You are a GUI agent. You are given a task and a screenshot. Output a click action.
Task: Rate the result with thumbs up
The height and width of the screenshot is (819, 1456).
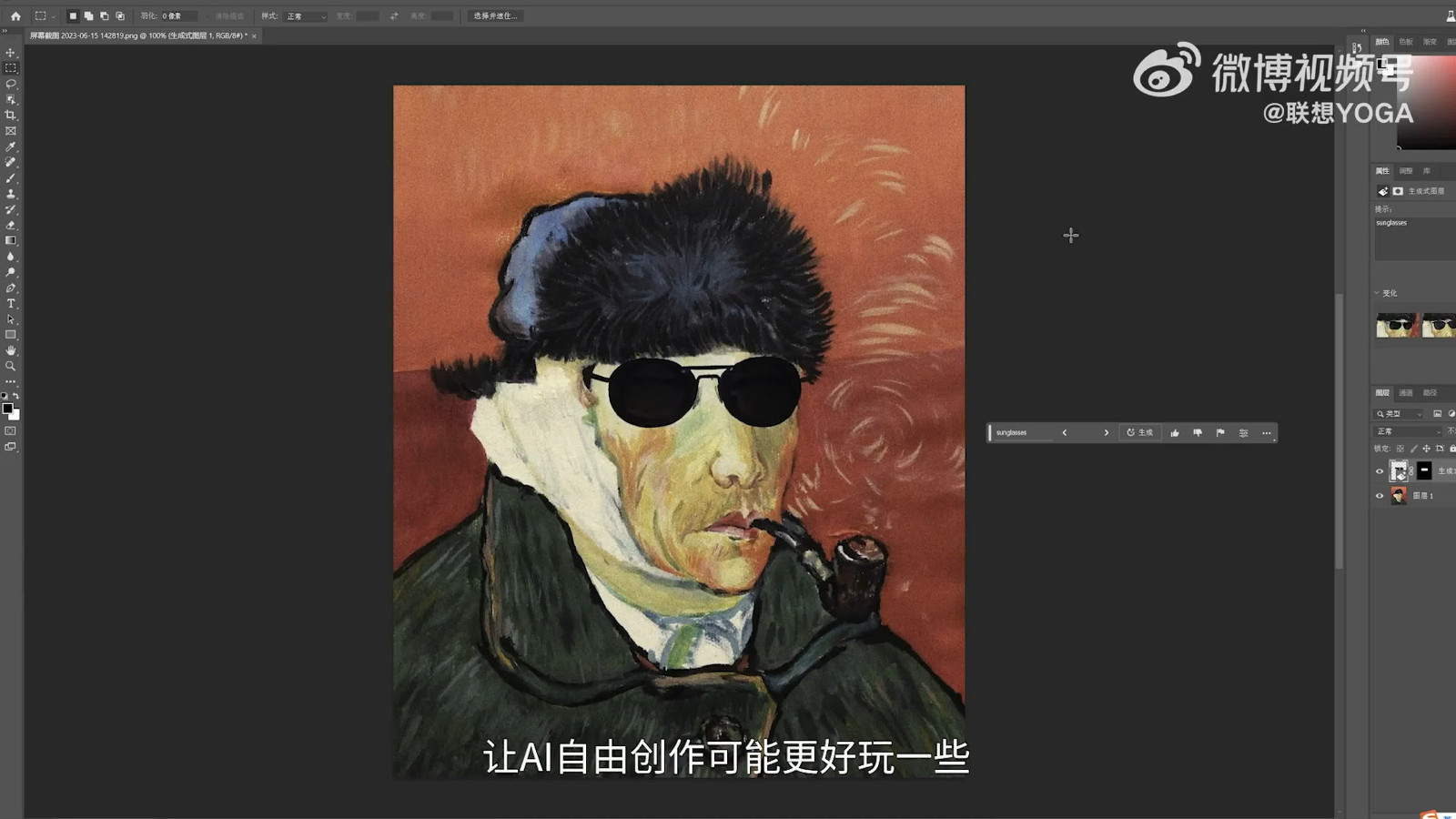click(x=1175, y=432)
